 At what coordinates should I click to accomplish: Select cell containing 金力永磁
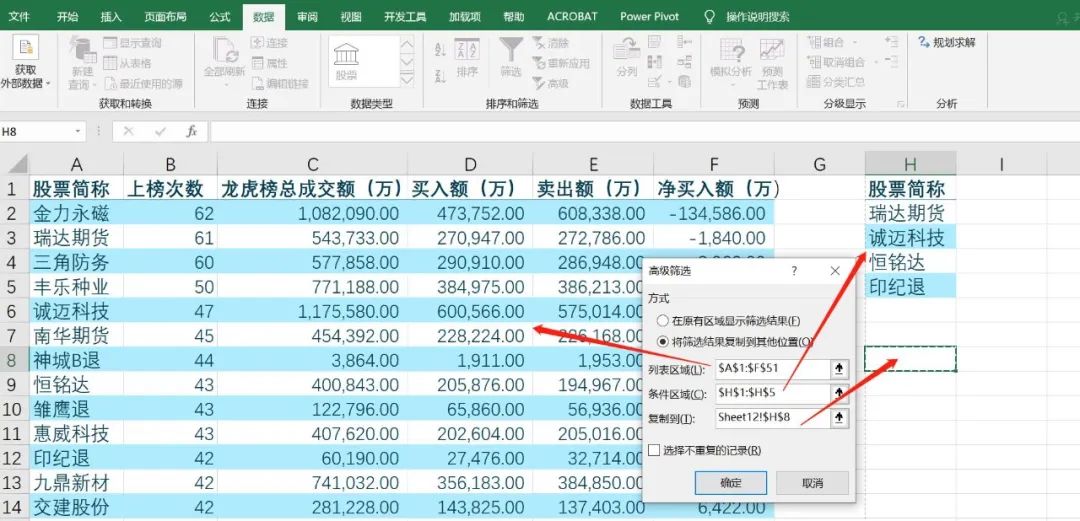tap(76, 213)
